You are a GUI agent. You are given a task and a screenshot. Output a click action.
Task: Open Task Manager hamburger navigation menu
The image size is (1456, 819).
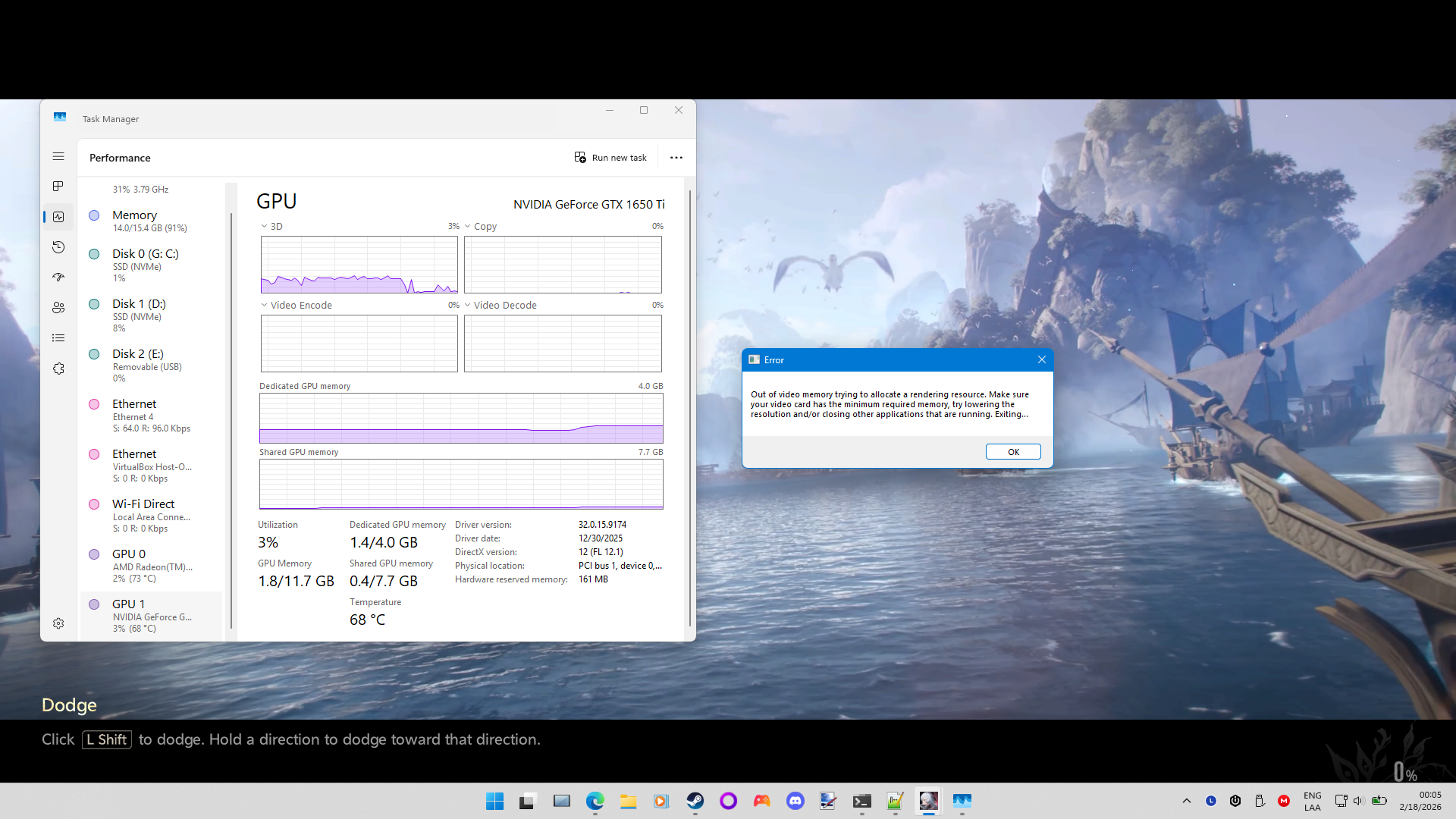(x=58, y=156)
